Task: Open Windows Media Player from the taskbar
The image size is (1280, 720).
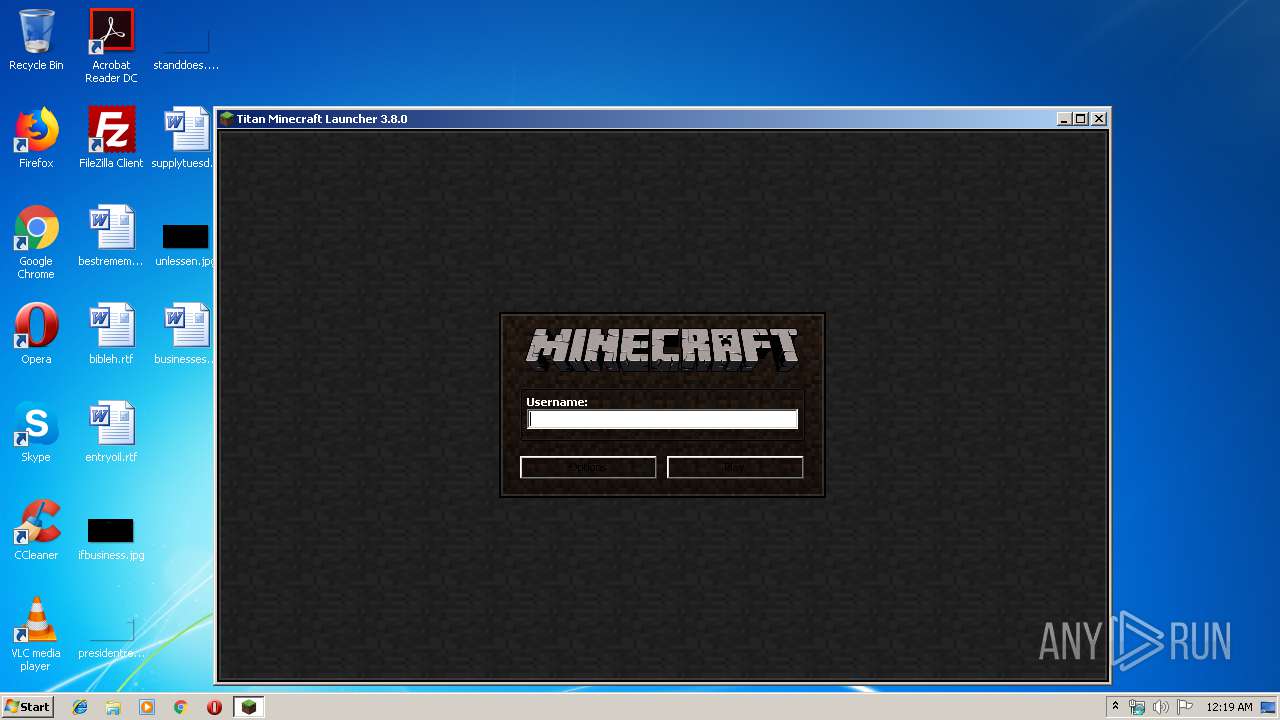Action: (147, 707)
